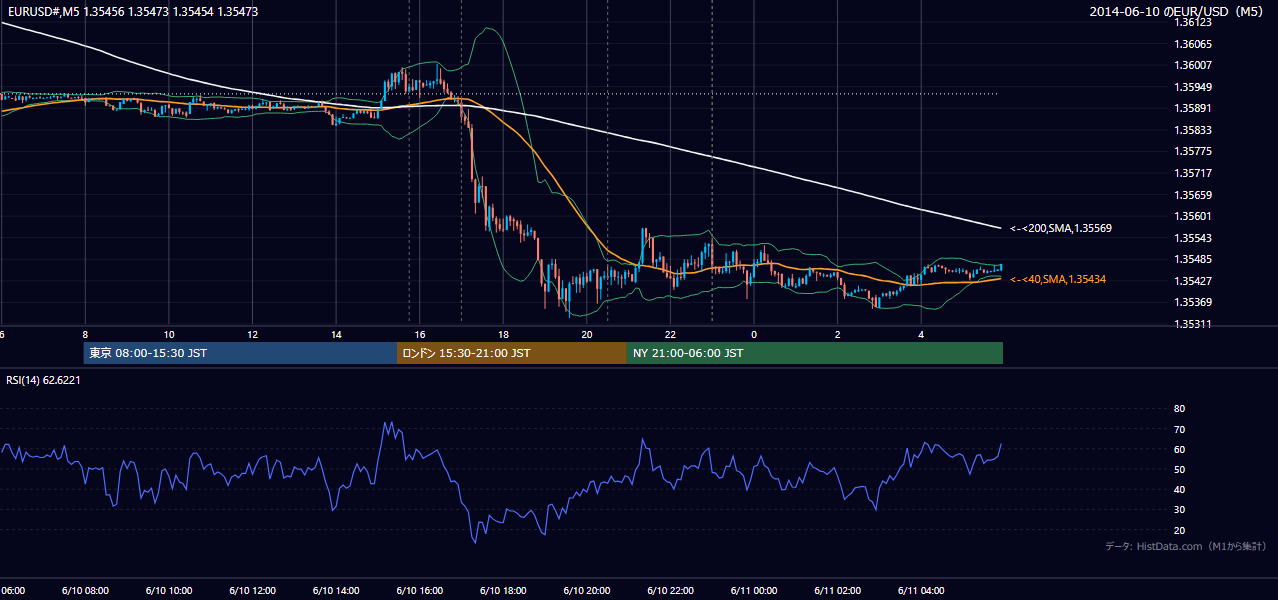Click price axis label 1.35891
The height and width of the screenshot is (600, 1278).
[x=1193, y=108]
